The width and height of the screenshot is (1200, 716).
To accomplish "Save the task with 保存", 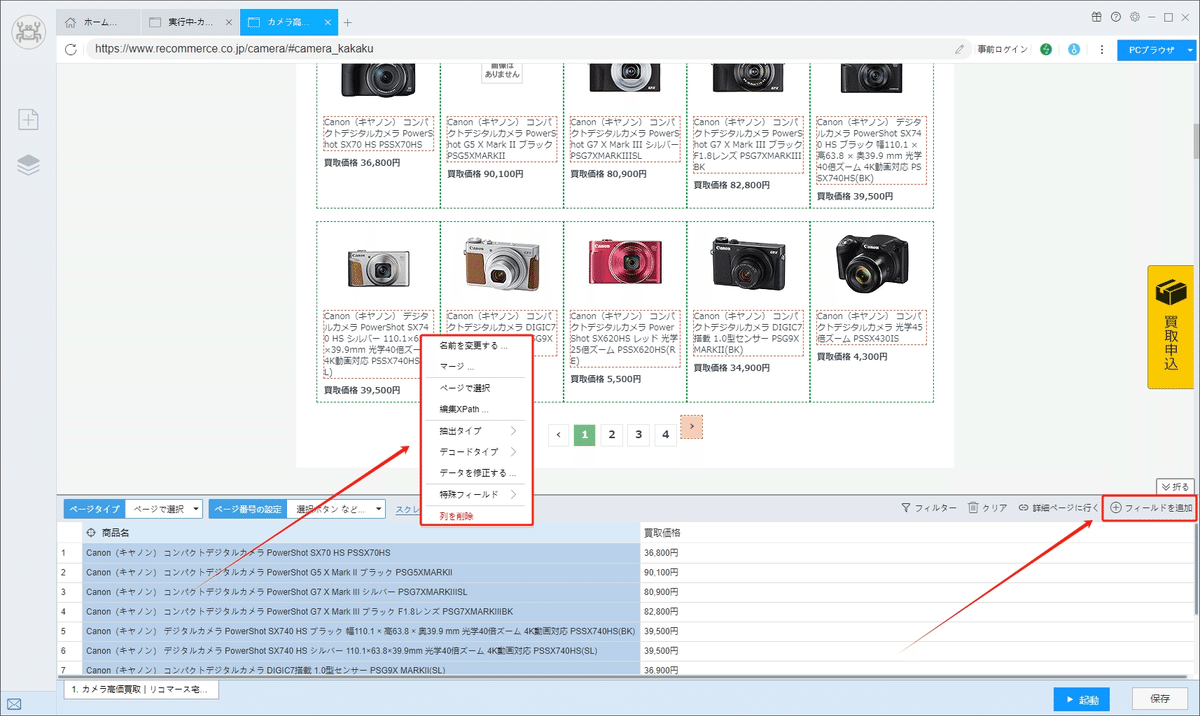I will pos(1160,700).
